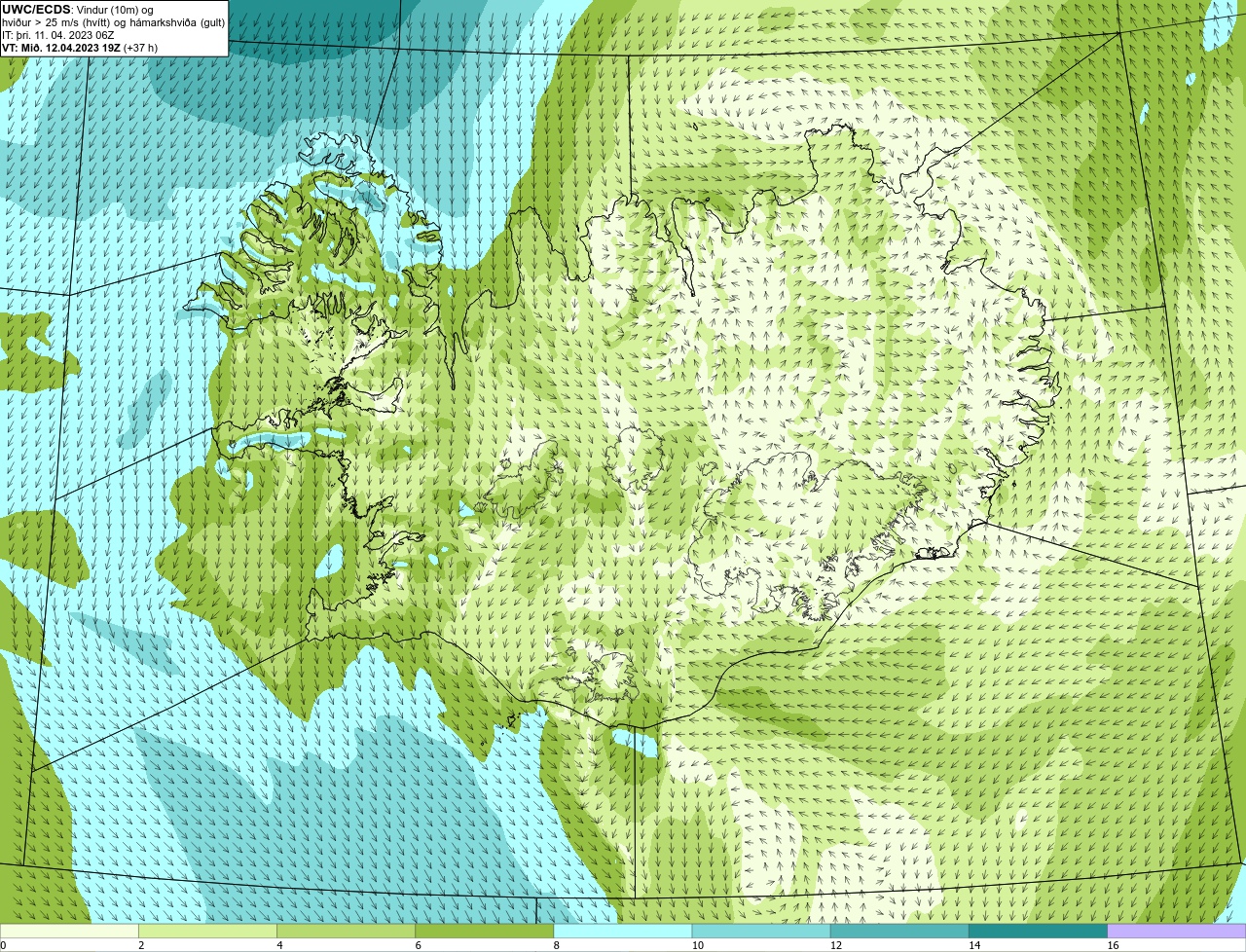Image resolution: width=1246 pixels, height=952 pixels.
Task: Click the legend label "16"
Action: click(x=1114, y=945)
